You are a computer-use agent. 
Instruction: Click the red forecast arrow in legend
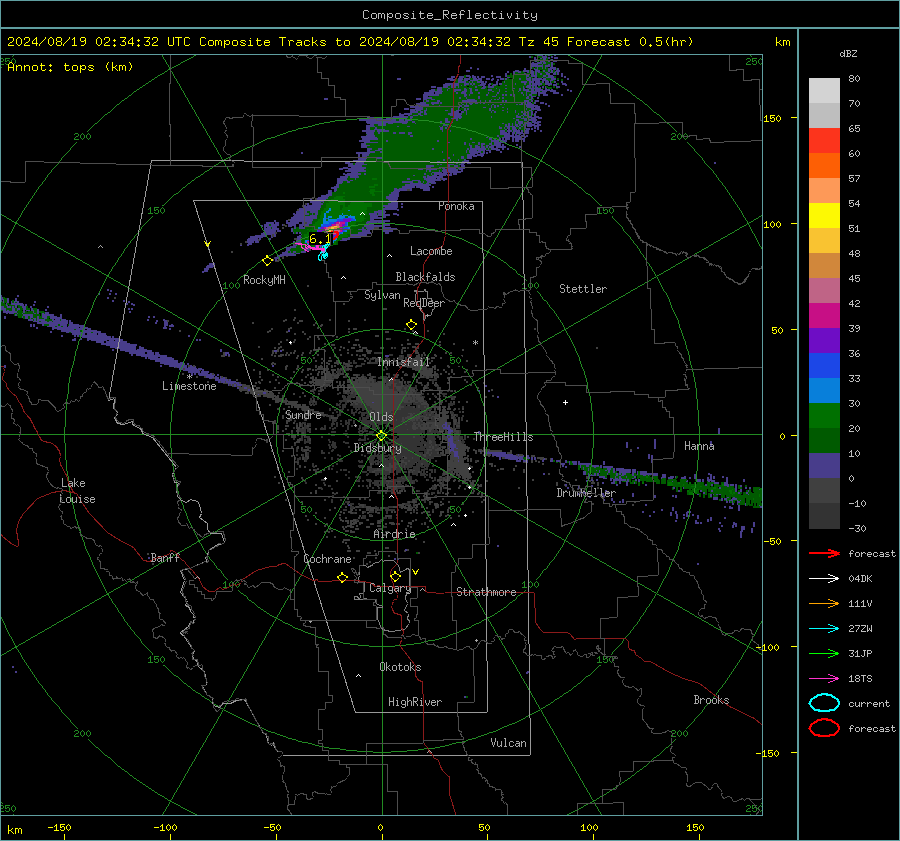(824, 553)
